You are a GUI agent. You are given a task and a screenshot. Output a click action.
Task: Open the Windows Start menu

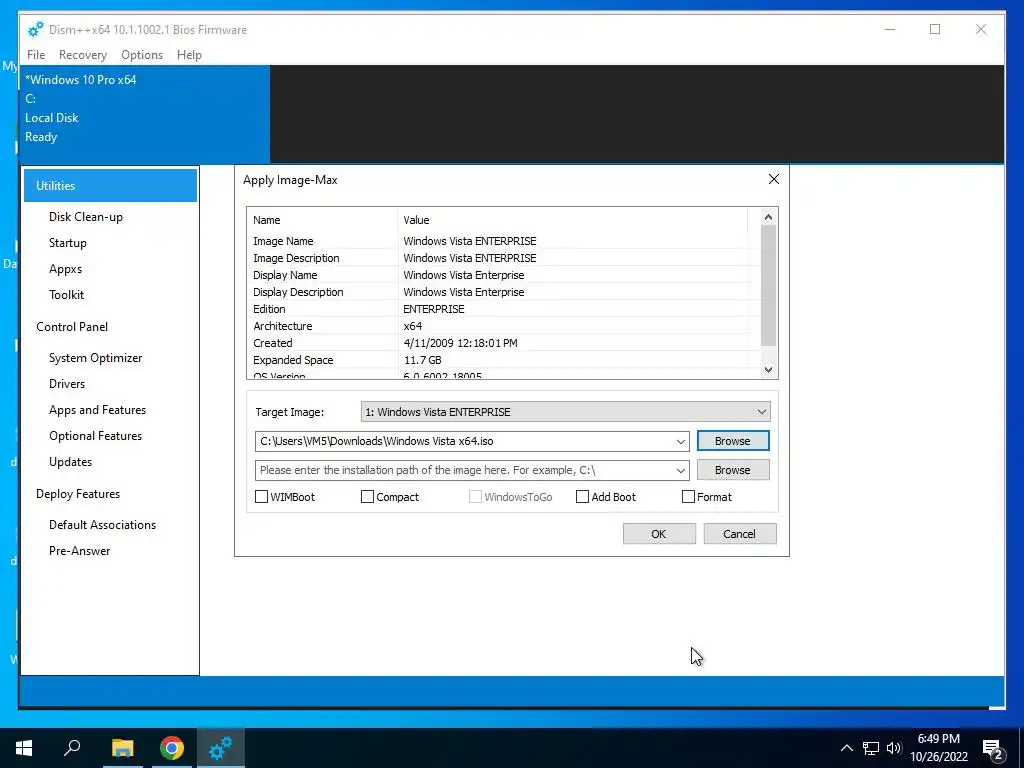tap(24, 748)
